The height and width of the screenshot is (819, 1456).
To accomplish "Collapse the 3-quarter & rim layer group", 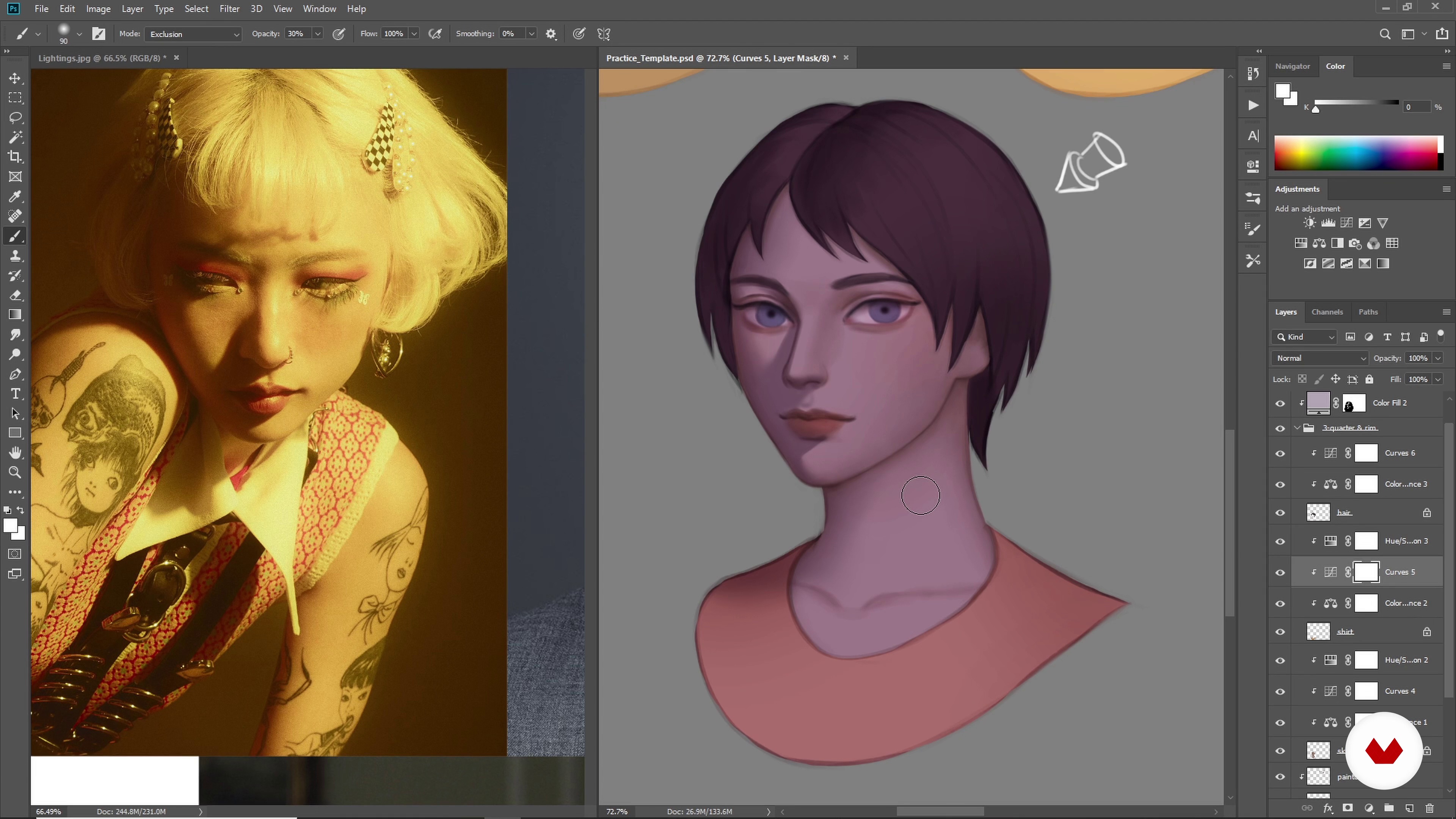I will click(1297, 428).
